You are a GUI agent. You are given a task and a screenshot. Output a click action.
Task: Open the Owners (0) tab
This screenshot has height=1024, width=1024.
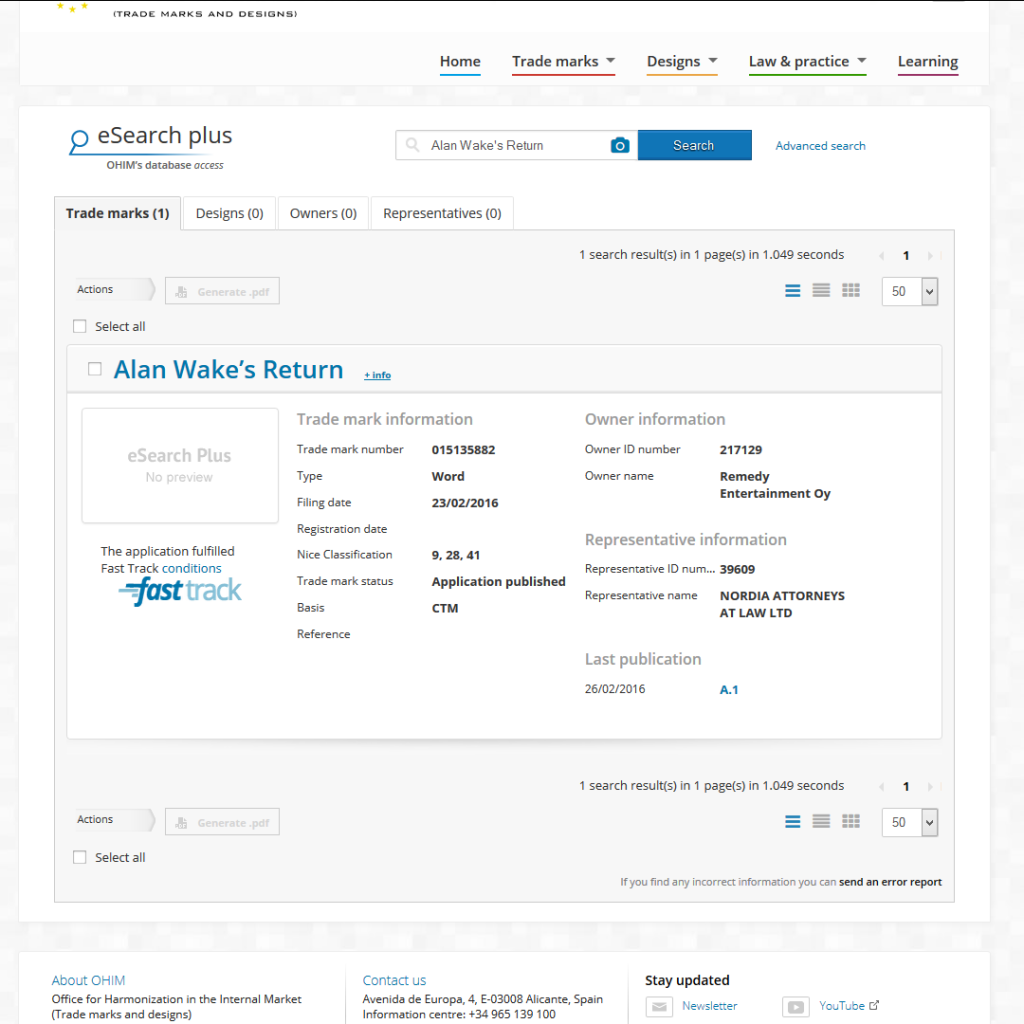[x=323, y=213]
